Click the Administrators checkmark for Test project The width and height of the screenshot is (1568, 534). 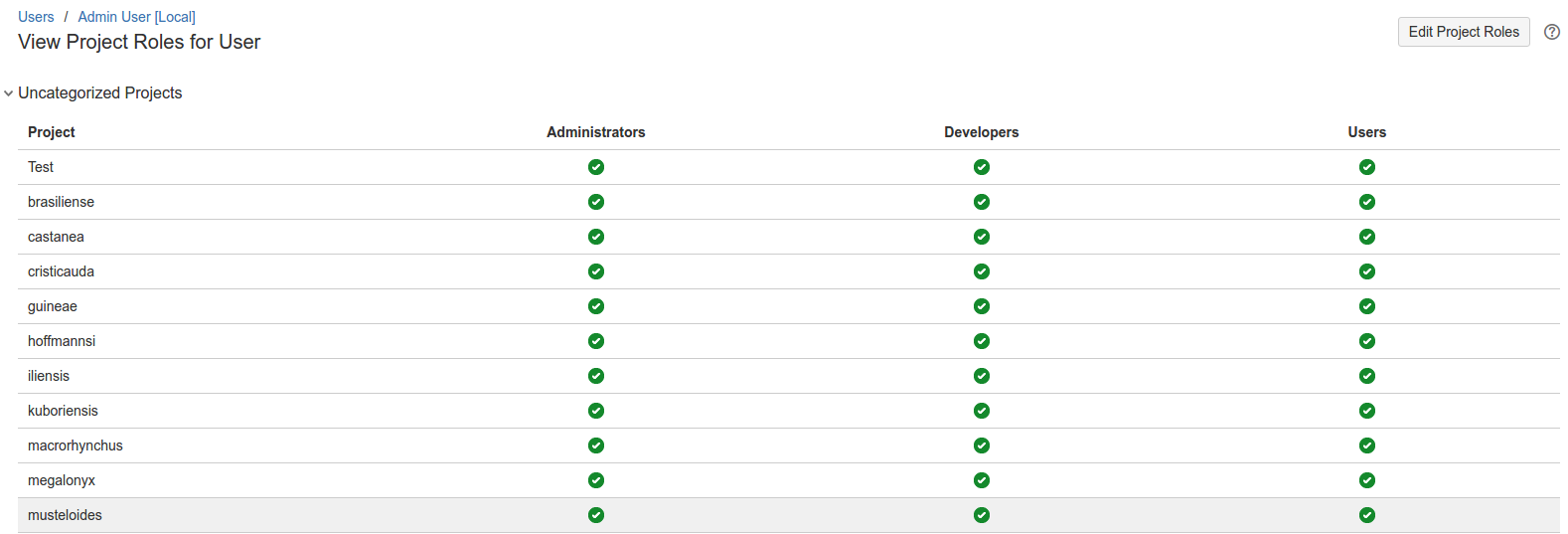(x=596, y=167)
